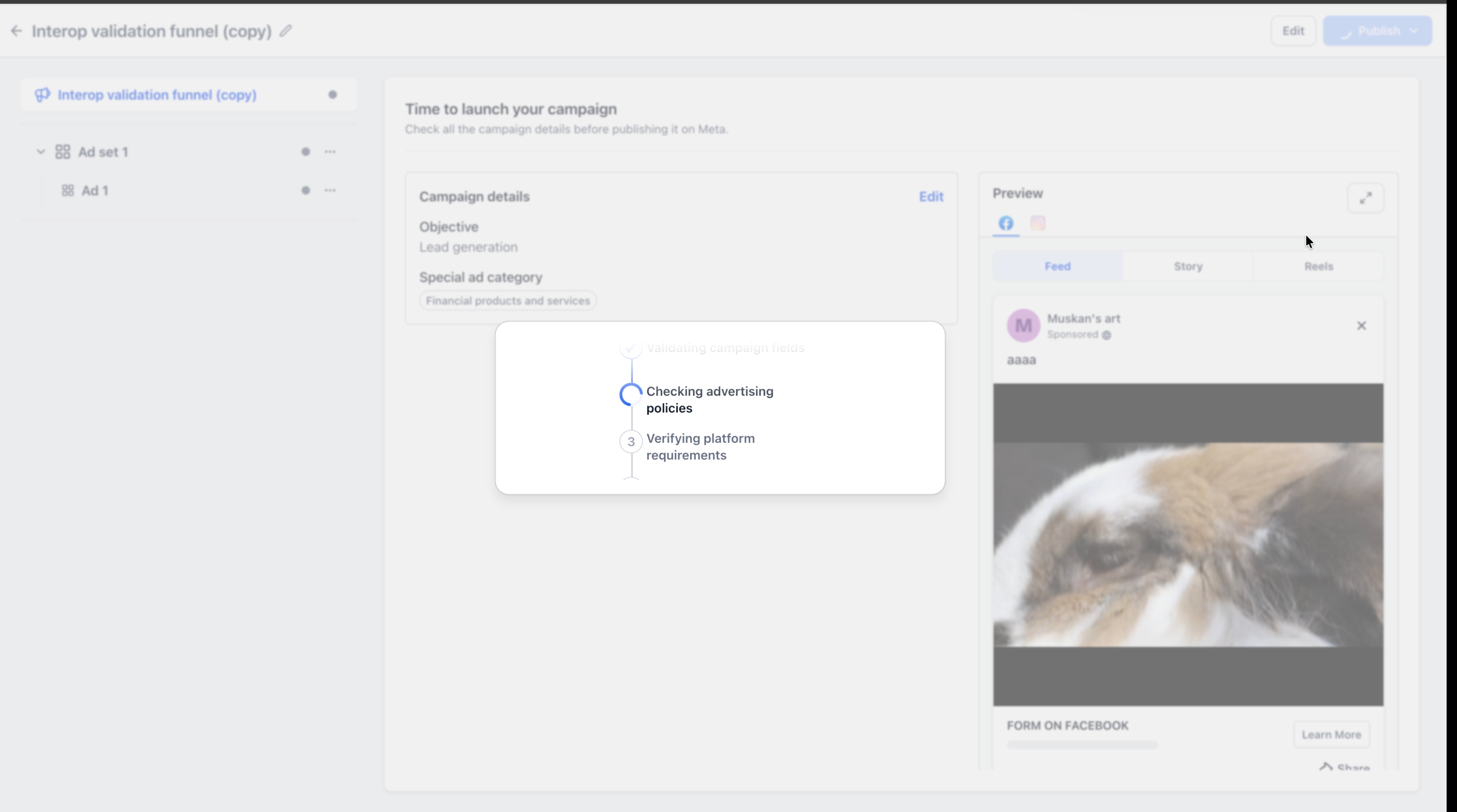The width and height of the screenshot is (1457, 812).
Task: Click the step 3 circle for platform requirements
Action: (x=631, y=441)
